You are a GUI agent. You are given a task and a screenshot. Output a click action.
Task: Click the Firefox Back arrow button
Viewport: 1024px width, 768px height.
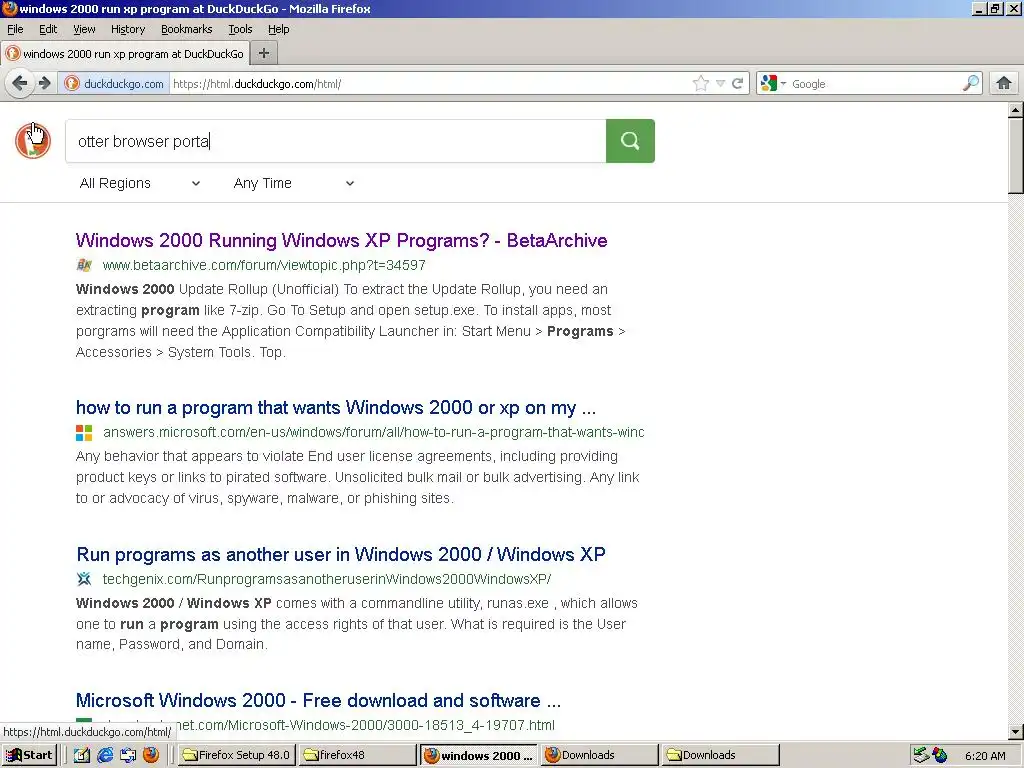coord(20,83)
